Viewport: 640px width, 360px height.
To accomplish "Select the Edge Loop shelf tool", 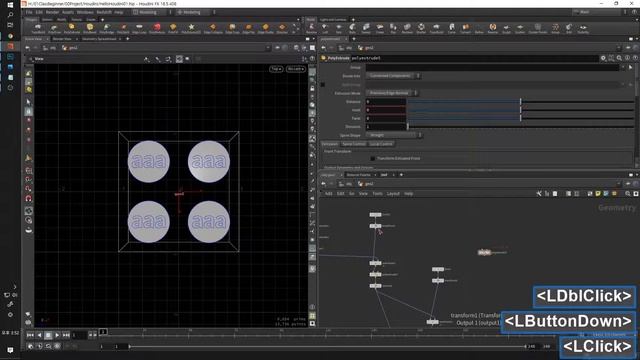I will [x=139, y=28].
